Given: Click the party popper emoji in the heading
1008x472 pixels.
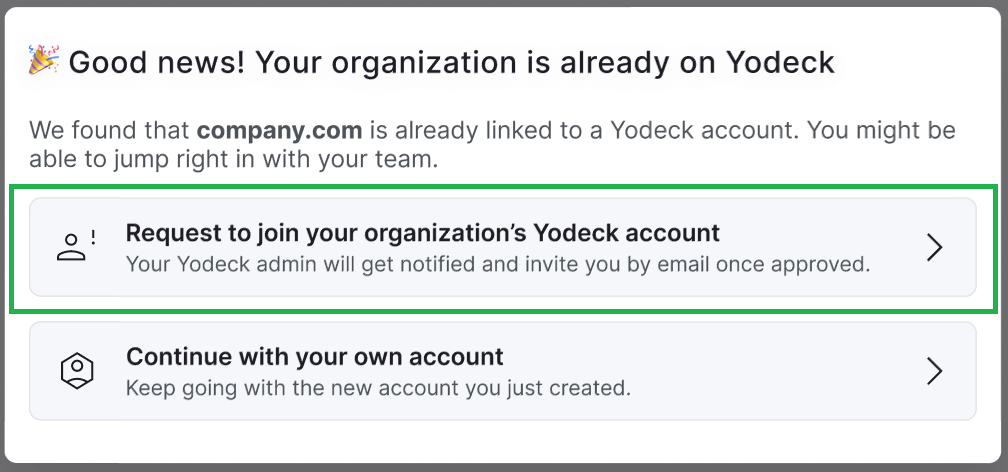Looking at the screenshot, I should point(44,63).
